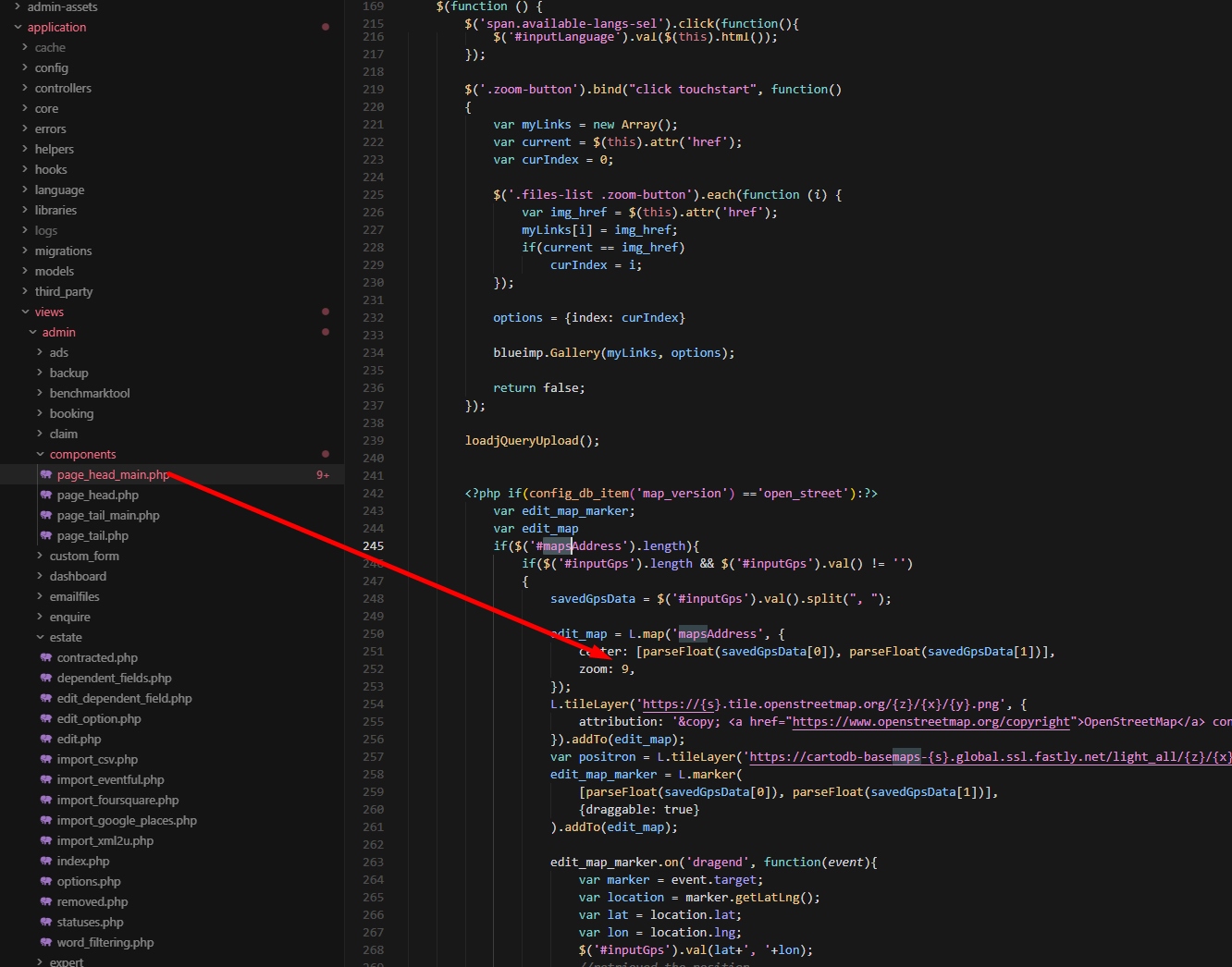1232x967 pixels.
Task: Open the openstreetmap.org copyright URL in code
Action: click(x=930, y=722)
